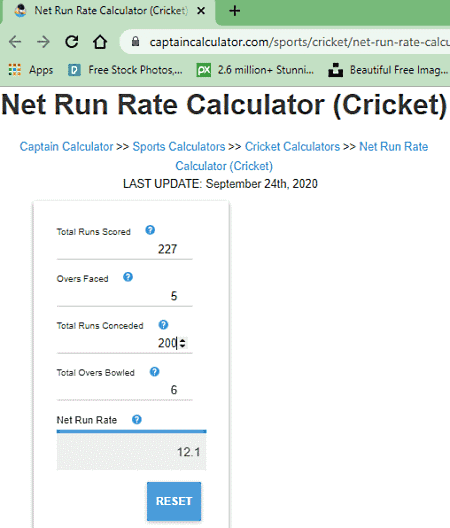
Task: Follow the Cricket Calculators breadcrumb link
Action: click(292, 147)
